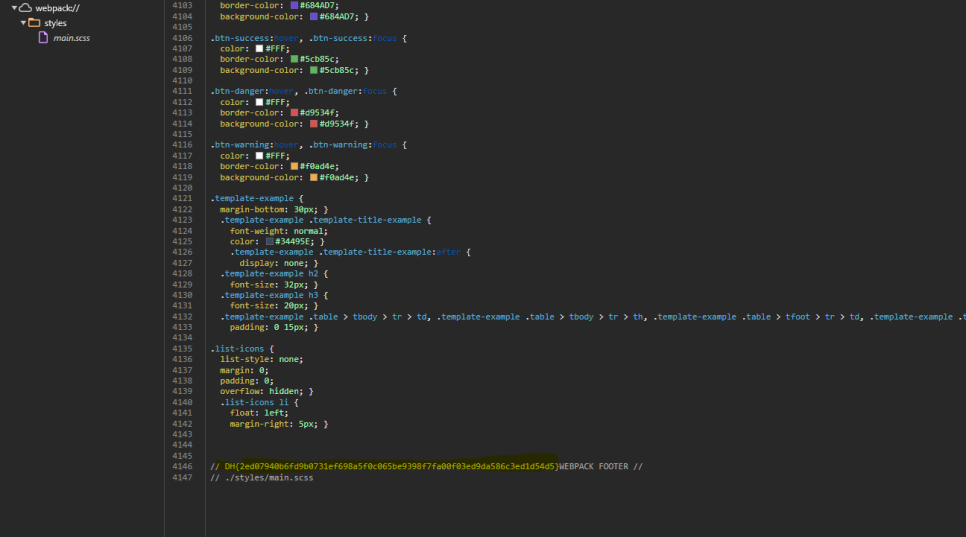This screenshot has height=537, width=966.
Task: Open color swatch for background-color #684AD7
Action: point(314,17)
